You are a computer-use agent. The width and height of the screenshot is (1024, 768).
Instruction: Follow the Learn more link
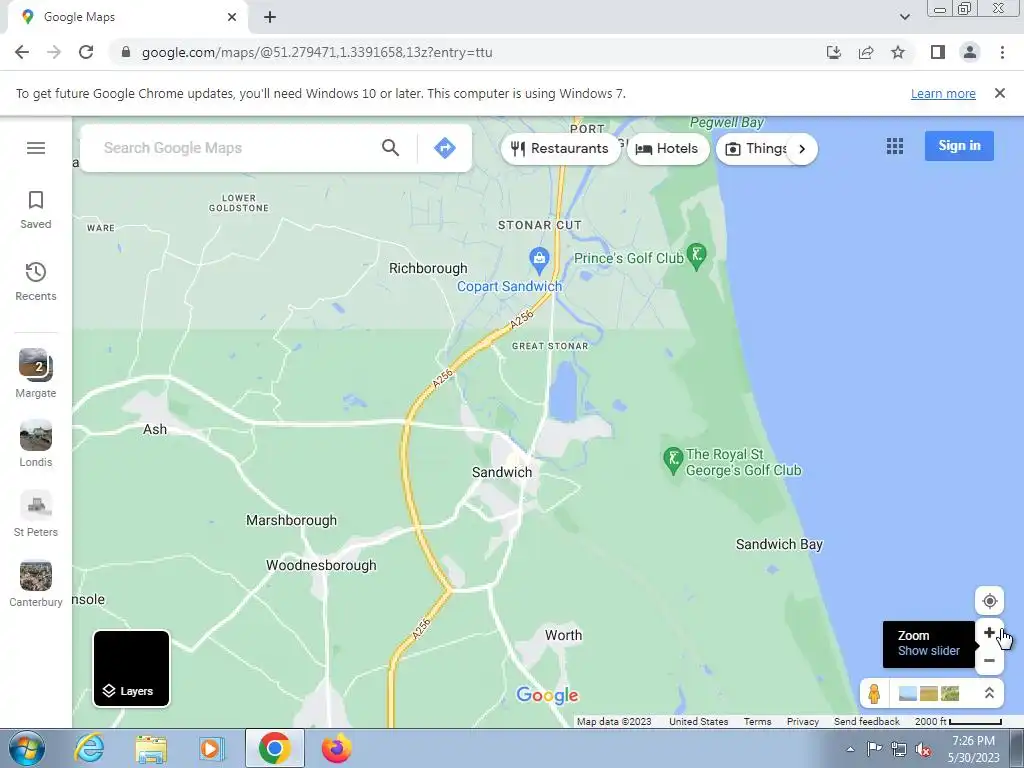point(943,93)
